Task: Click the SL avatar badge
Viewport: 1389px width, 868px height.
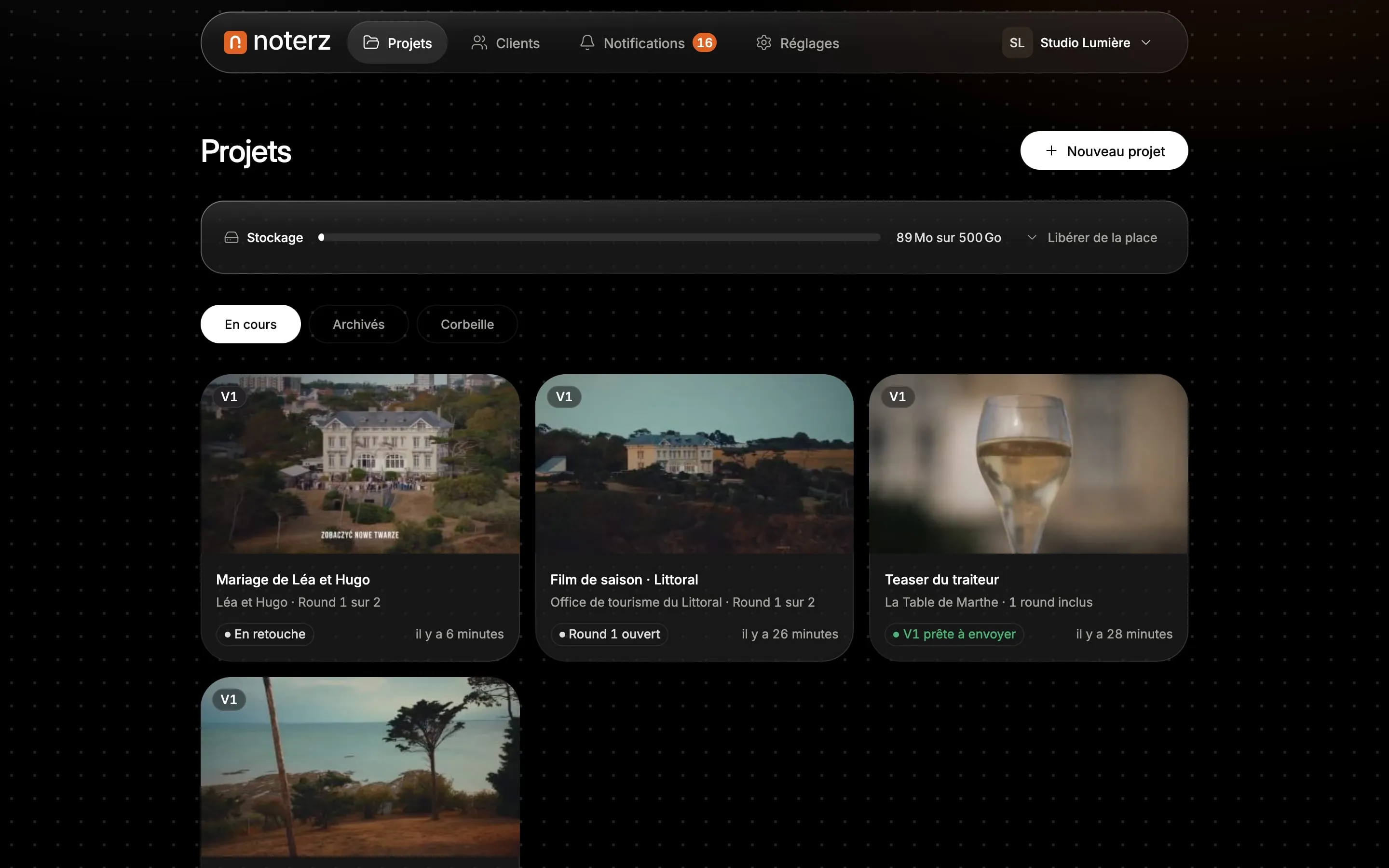Action: pyautogui.click(x=1017, y=42)
